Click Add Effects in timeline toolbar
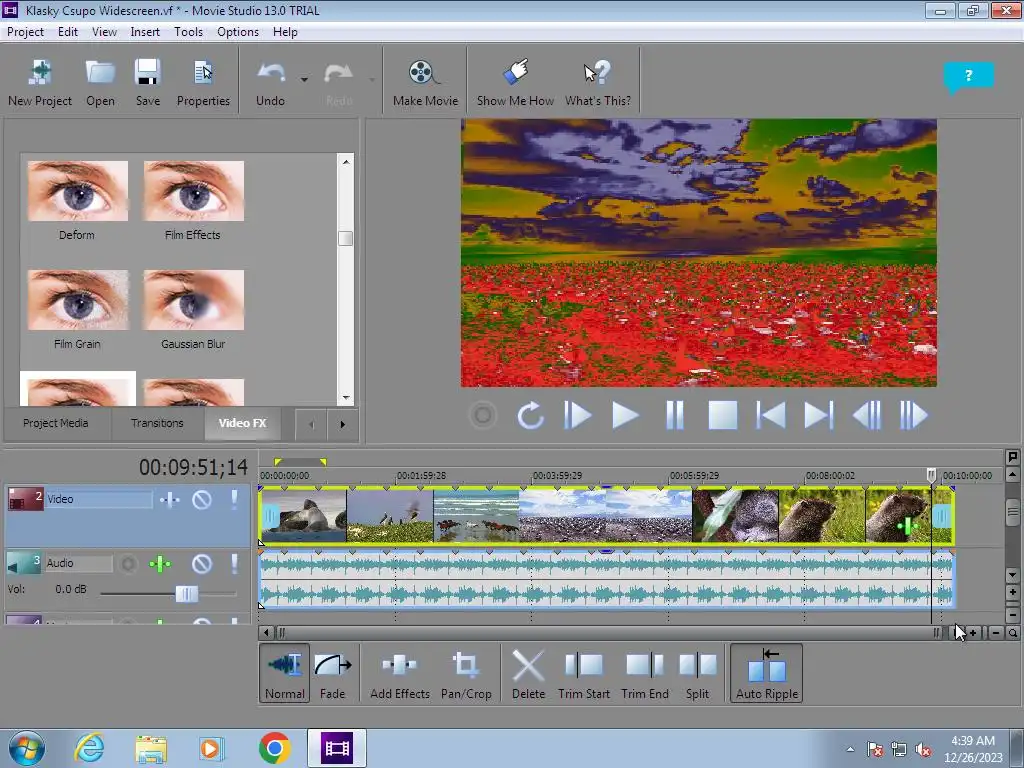Image resolution: width=1024 pixels, height=768 pixels. (x=400, y=673)
